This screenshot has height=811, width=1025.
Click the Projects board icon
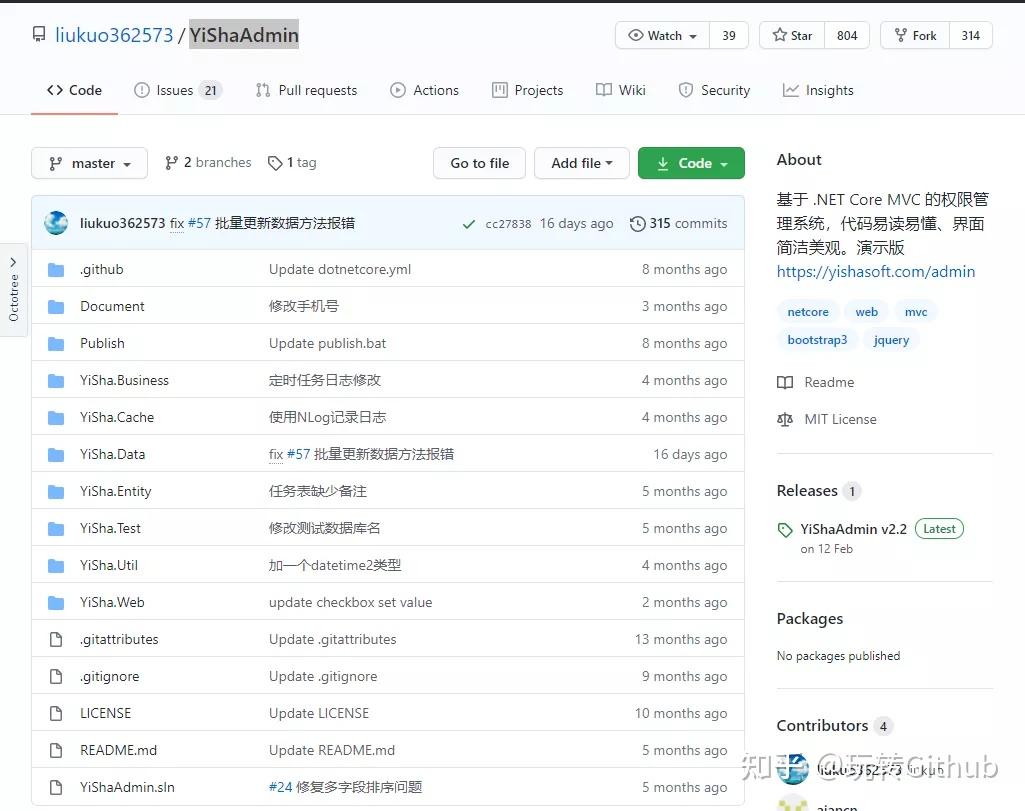click(499, 90)
